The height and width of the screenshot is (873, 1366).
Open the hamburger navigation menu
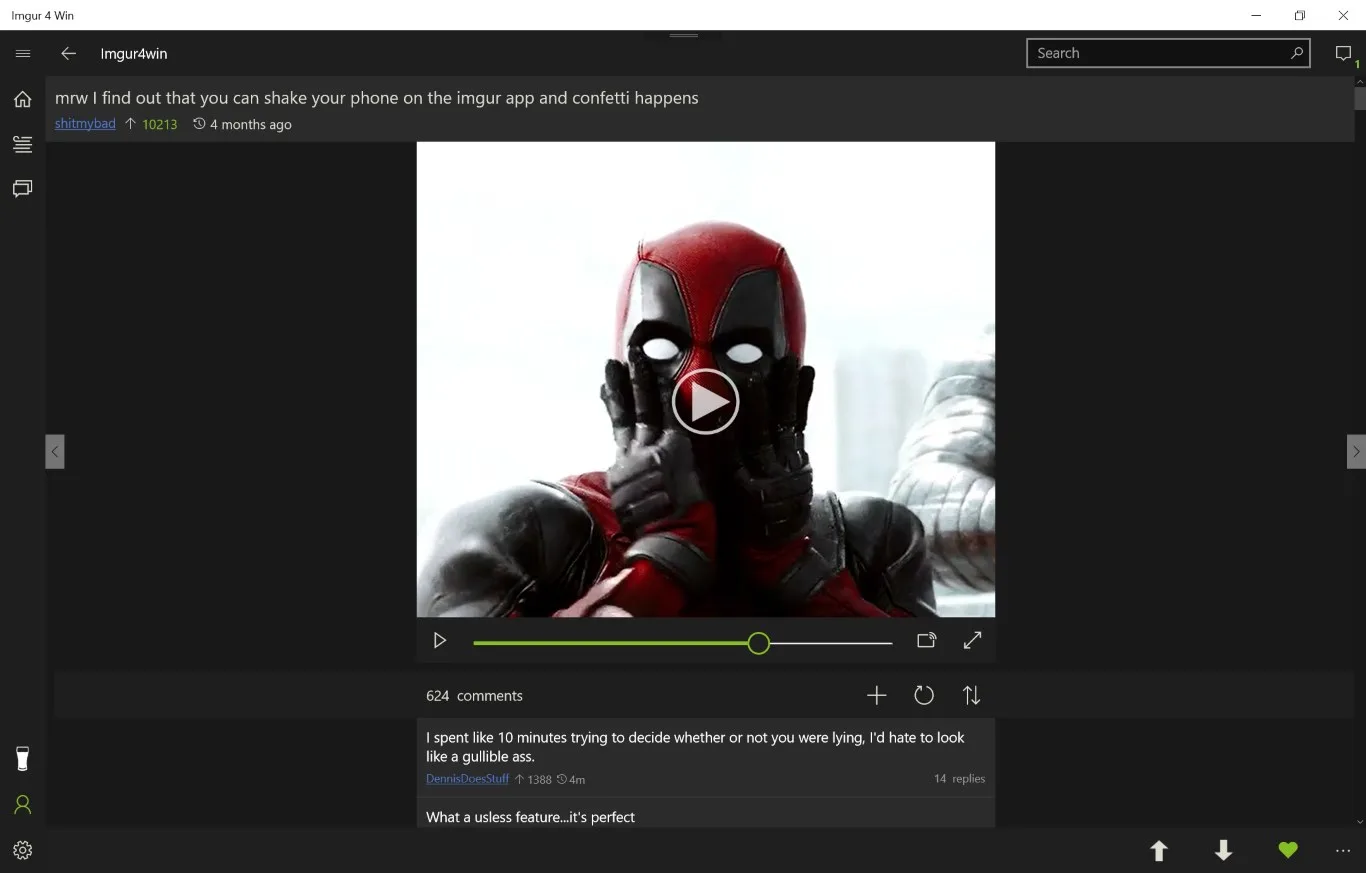click(x=23, y=54)
